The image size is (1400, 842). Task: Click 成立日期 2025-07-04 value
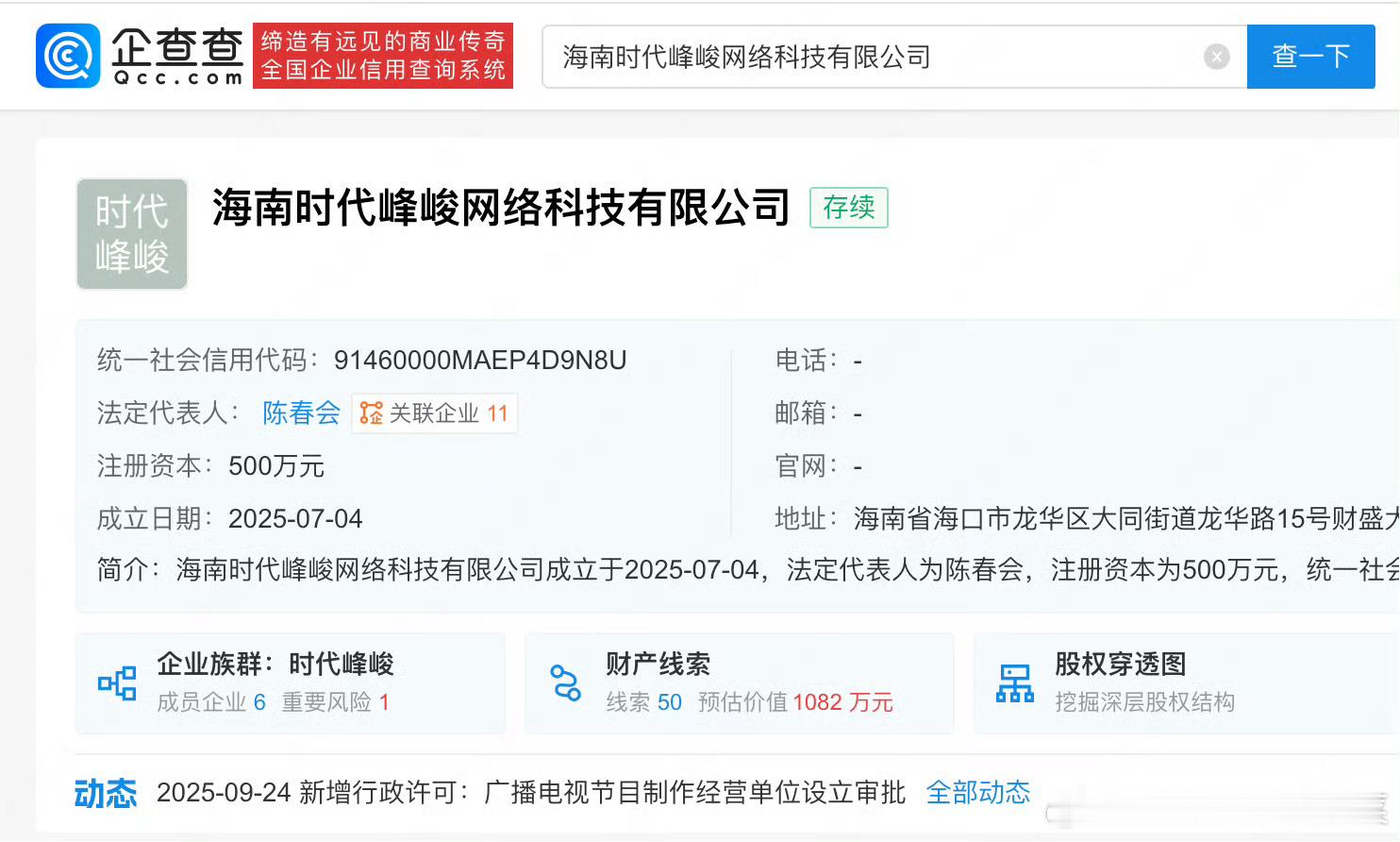point(295,518)
